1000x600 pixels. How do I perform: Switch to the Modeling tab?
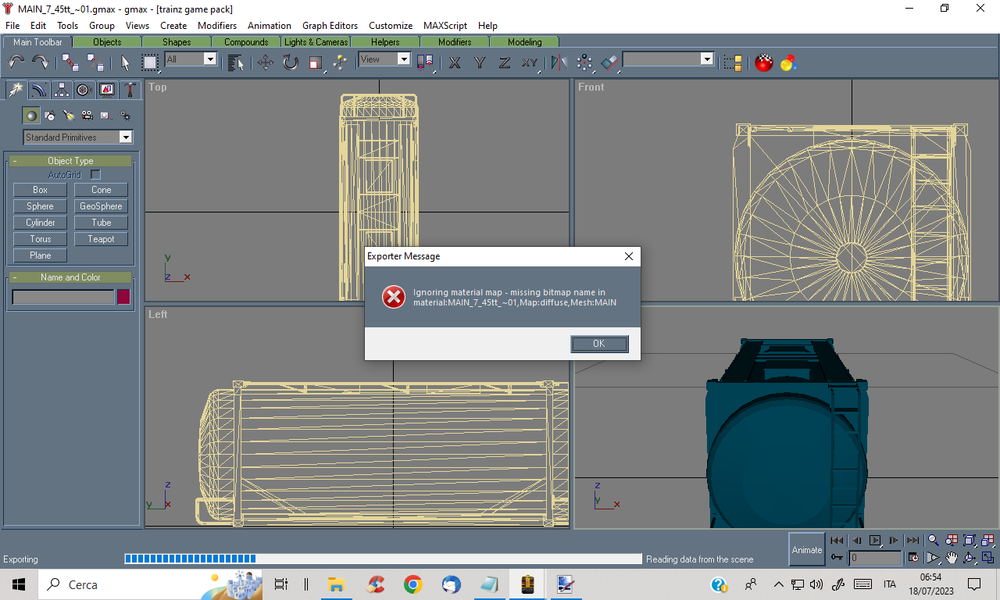524,41
